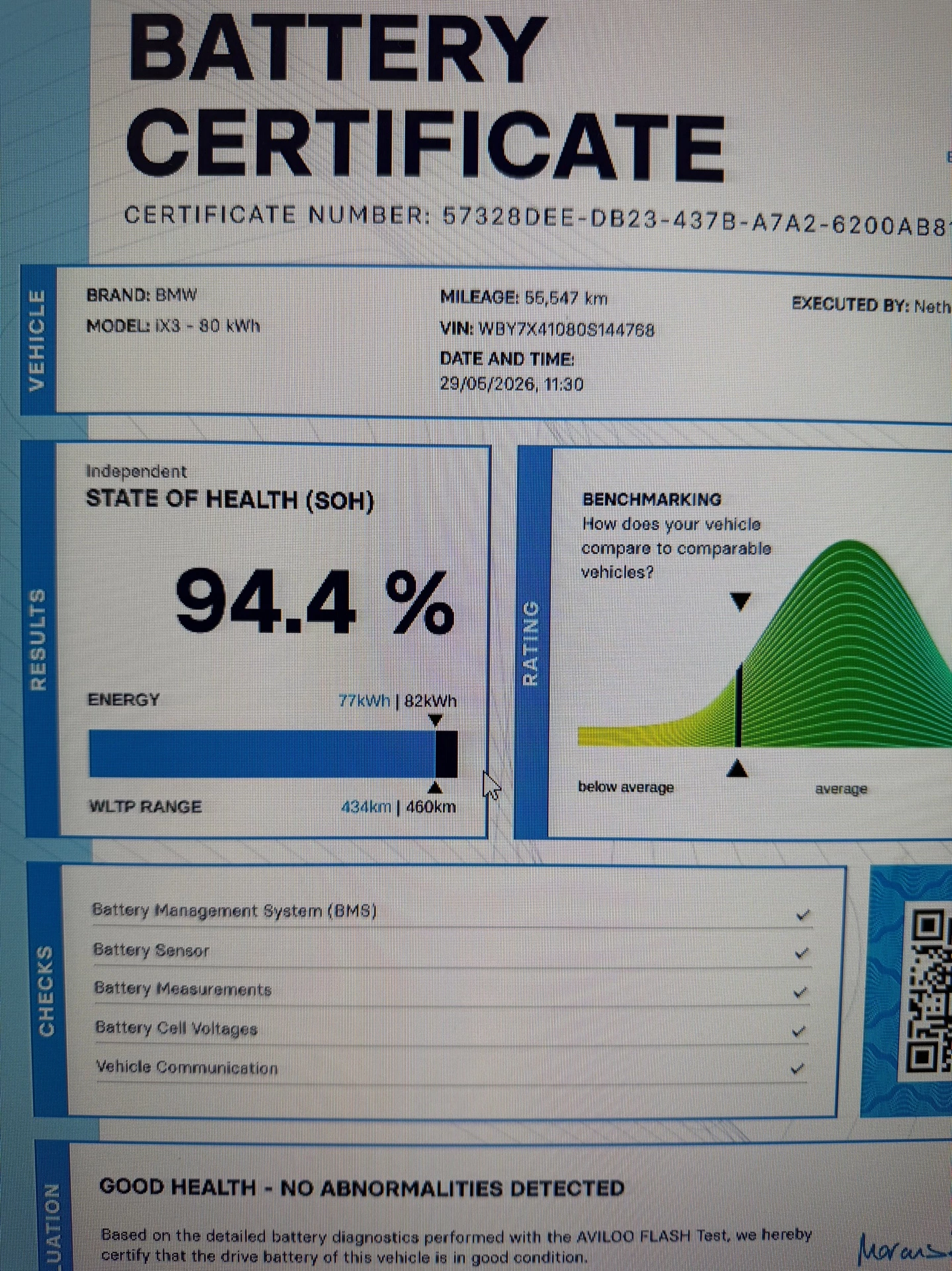Click the black marker below the benchmarking curve

click(x=738, y=768)
